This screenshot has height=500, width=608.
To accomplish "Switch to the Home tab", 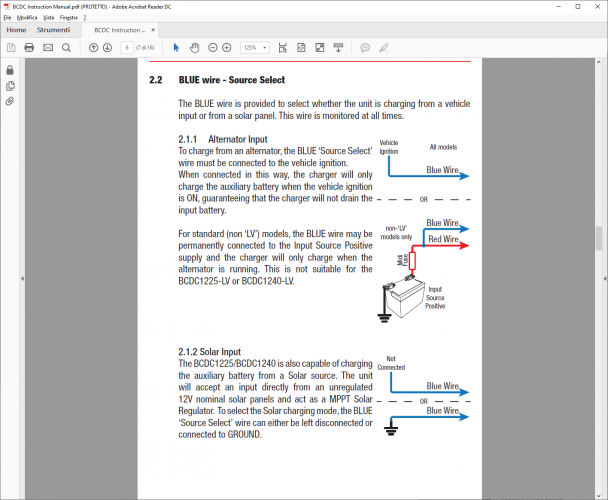I will pyautogui.click(x=16, y=30).
